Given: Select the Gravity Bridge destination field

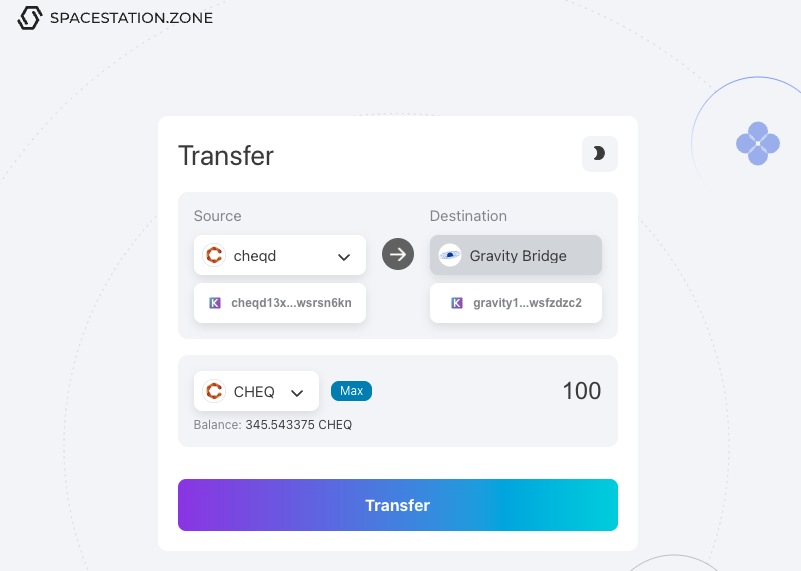Looking at the screenshot, I should 517,255.
